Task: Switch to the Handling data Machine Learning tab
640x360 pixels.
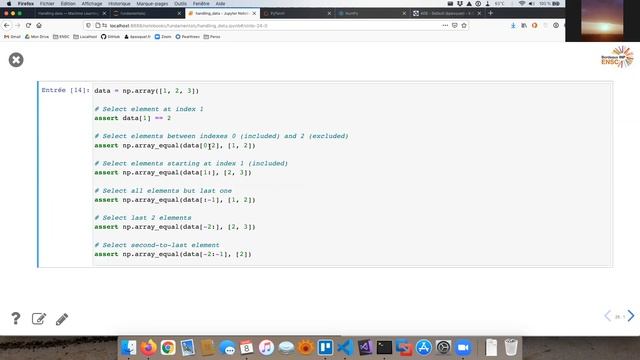Action: 69,13
